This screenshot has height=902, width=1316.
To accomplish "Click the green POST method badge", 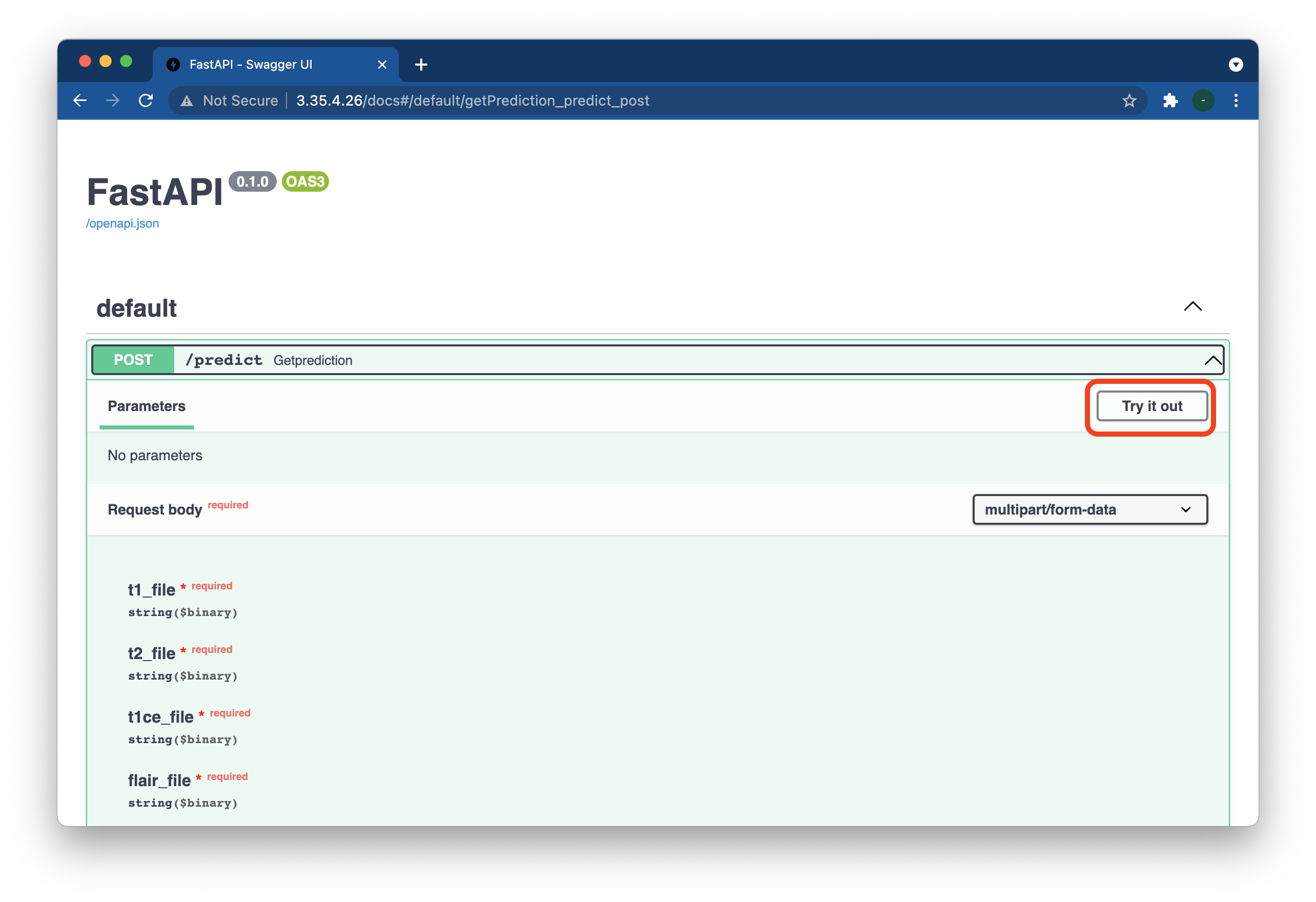I will (133, 360).
